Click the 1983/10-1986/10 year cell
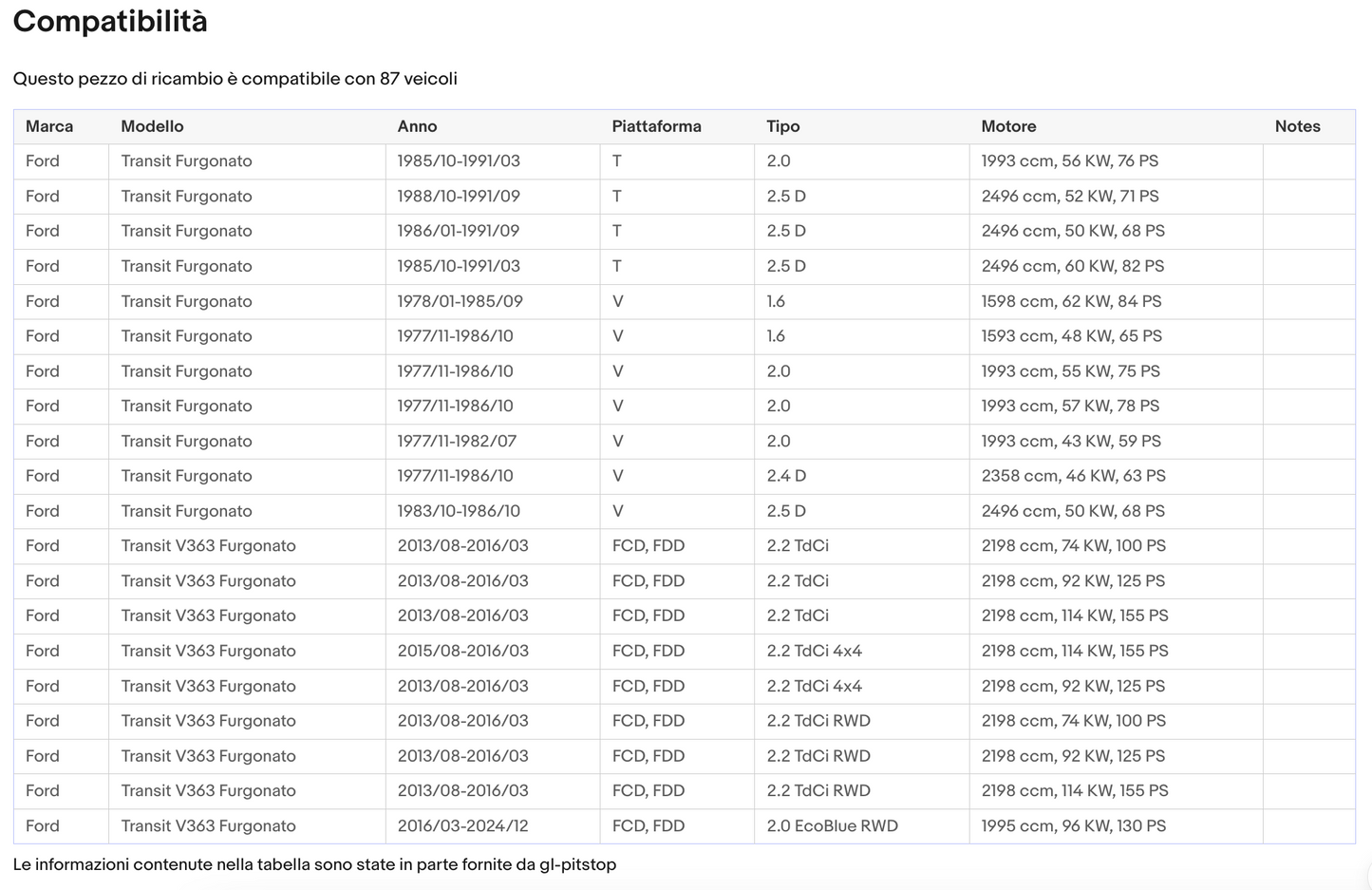 tap(493, 511)
